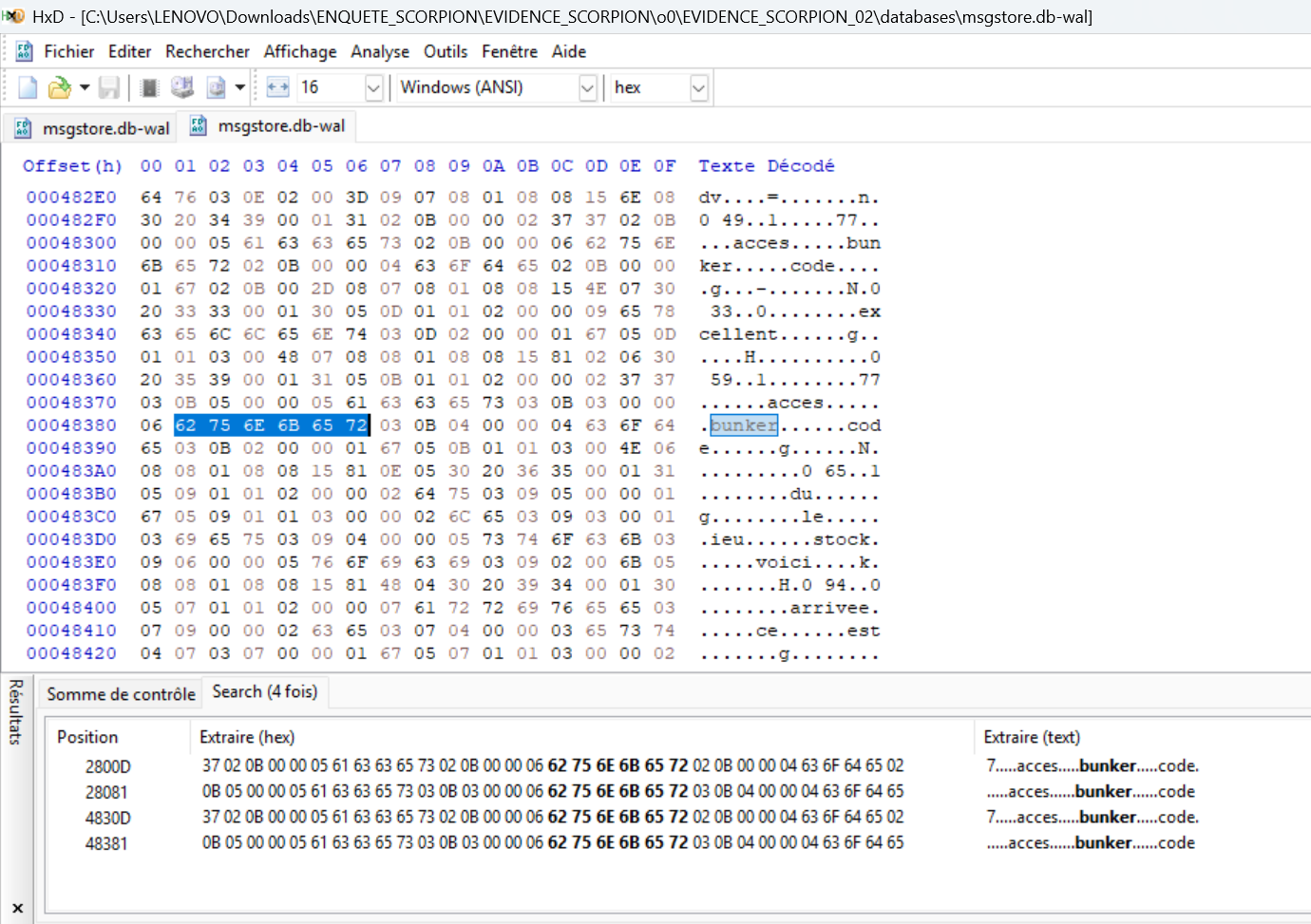The height and width of the screenshot is (924, 1311).
Task: Click the Position column header
Action: click(x=87, y=737)
